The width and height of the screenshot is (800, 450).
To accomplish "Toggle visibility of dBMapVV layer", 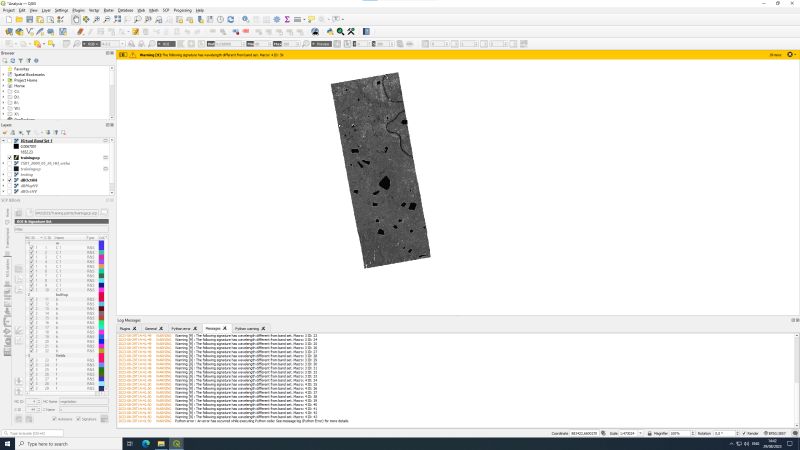I will [10, 186].
